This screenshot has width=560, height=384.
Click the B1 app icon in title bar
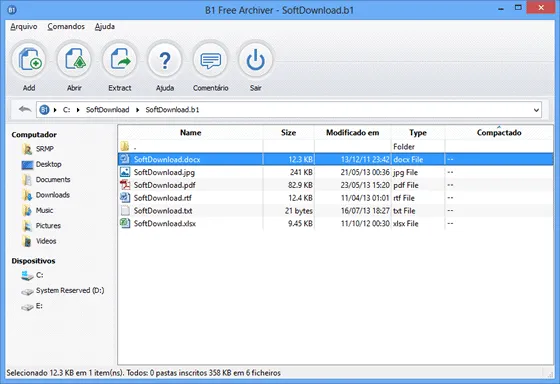pos(12,10)
